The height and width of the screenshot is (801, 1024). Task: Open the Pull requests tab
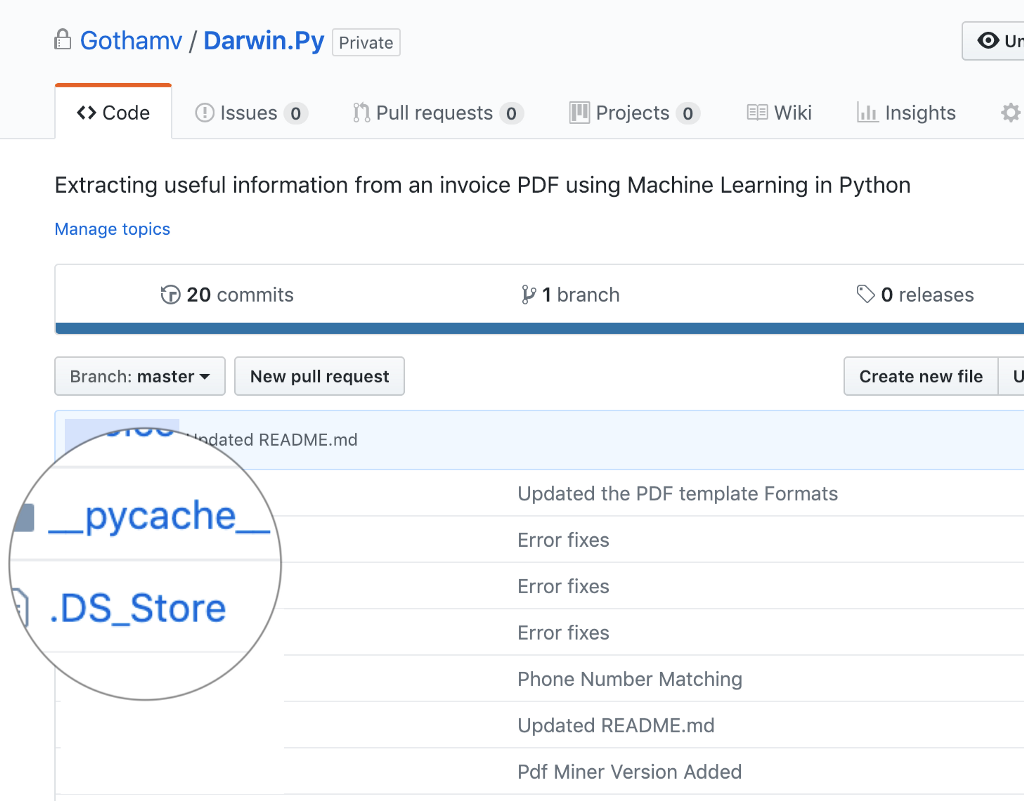pyautogui.click(x=437, y=113)
